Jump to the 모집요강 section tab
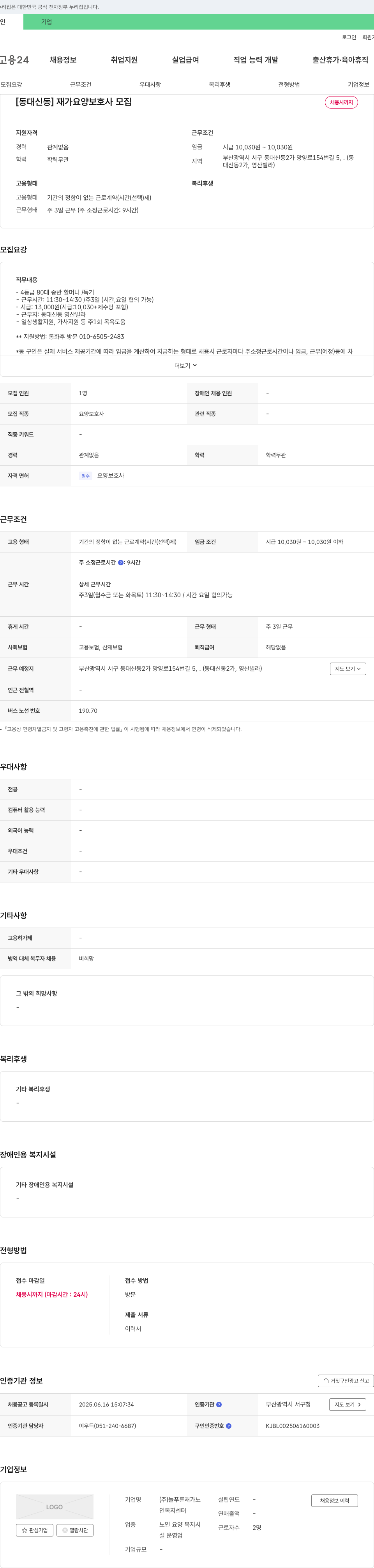 [11, 84]
